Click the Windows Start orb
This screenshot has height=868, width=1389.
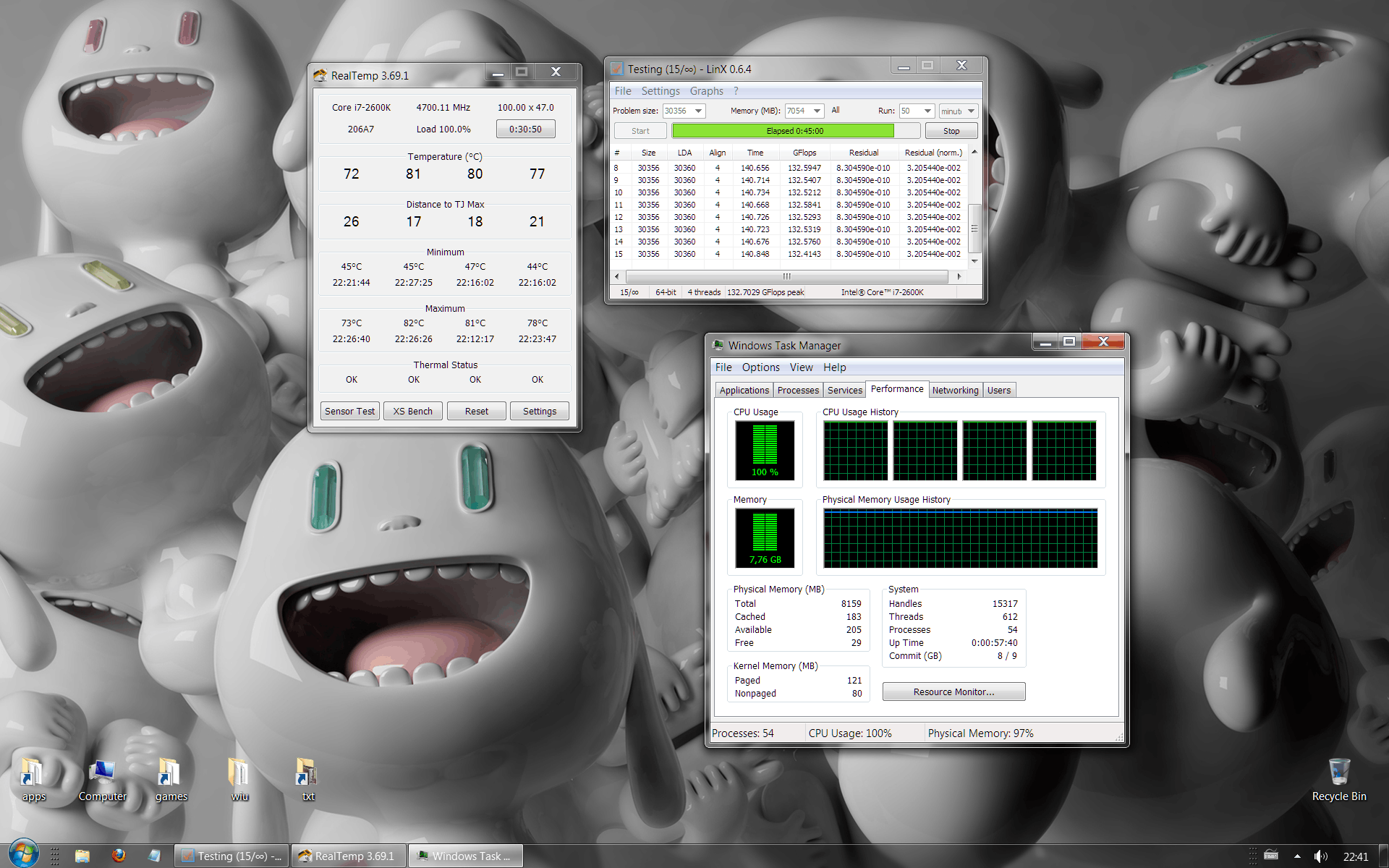(23, 855)
